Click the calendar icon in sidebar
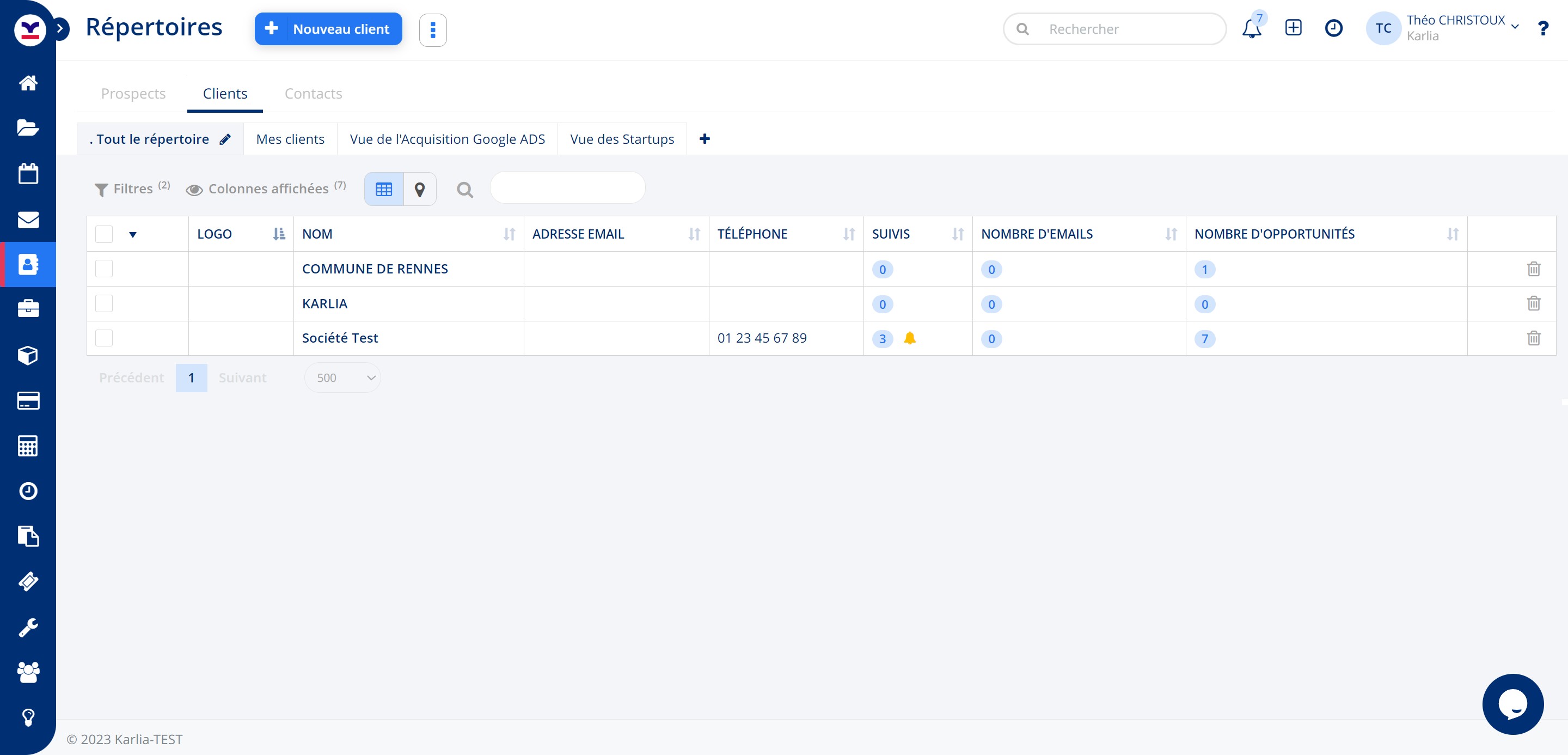This screenshot has height=755, width=1568. click(x=28, y=174)
